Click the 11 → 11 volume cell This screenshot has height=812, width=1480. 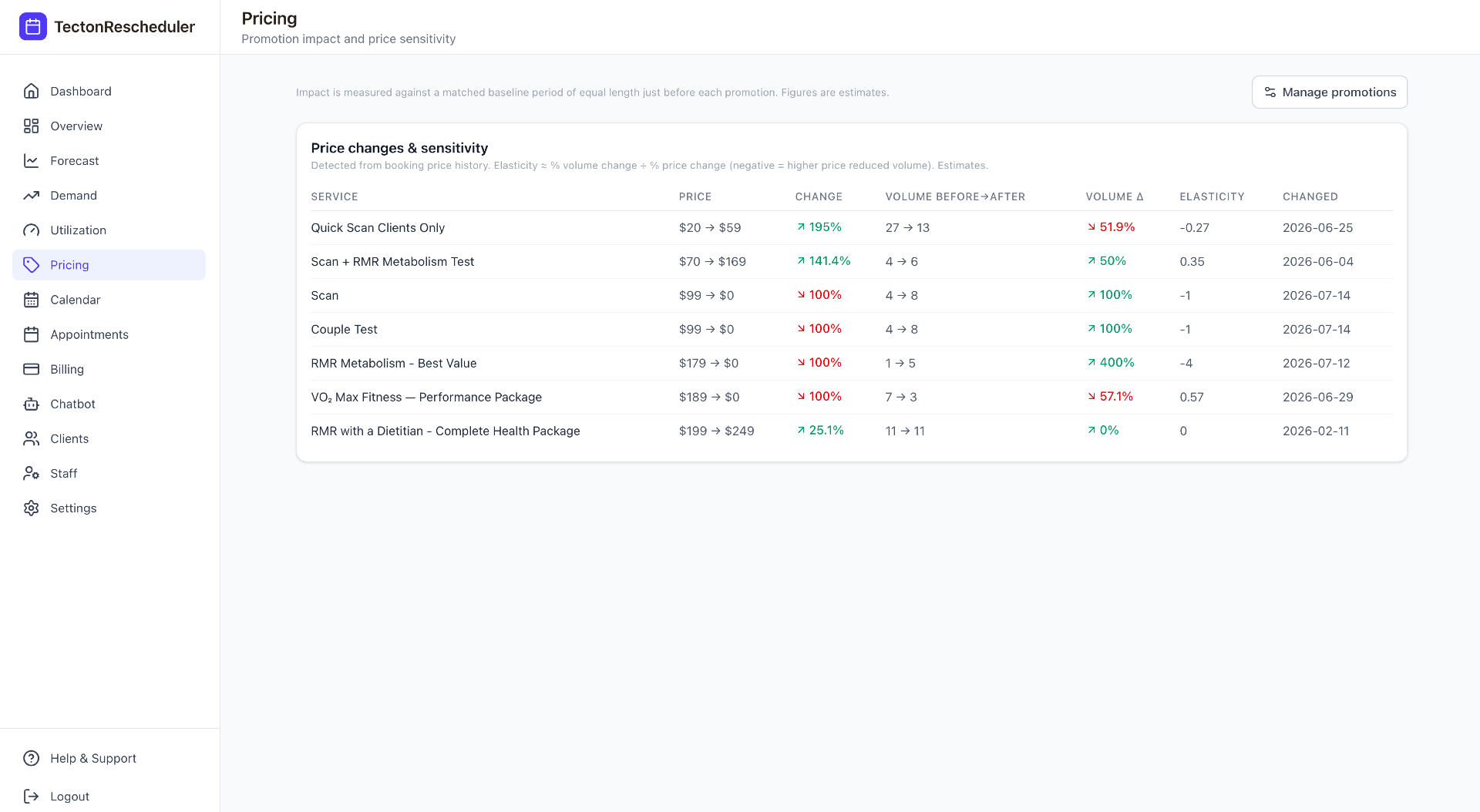[x=905, y=431]
